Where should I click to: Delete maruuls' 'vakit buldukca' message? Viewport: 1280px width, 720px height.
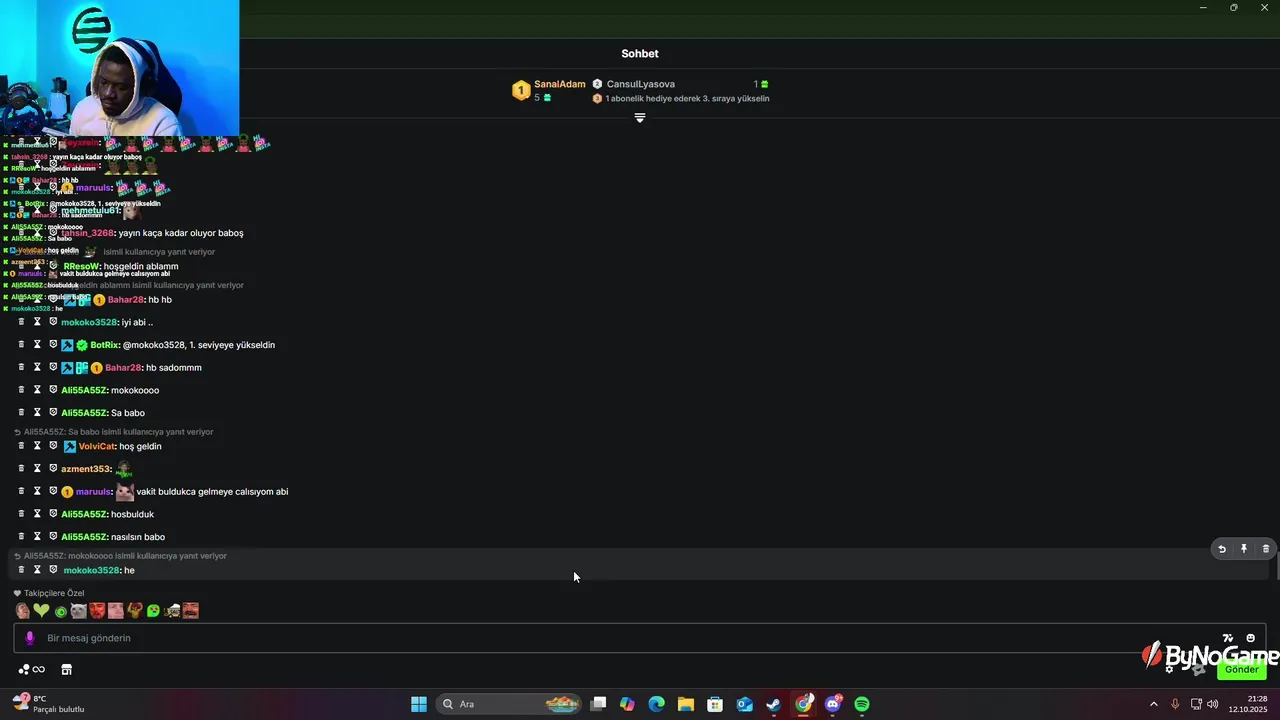pyautogui.click(x=21, y=491)
